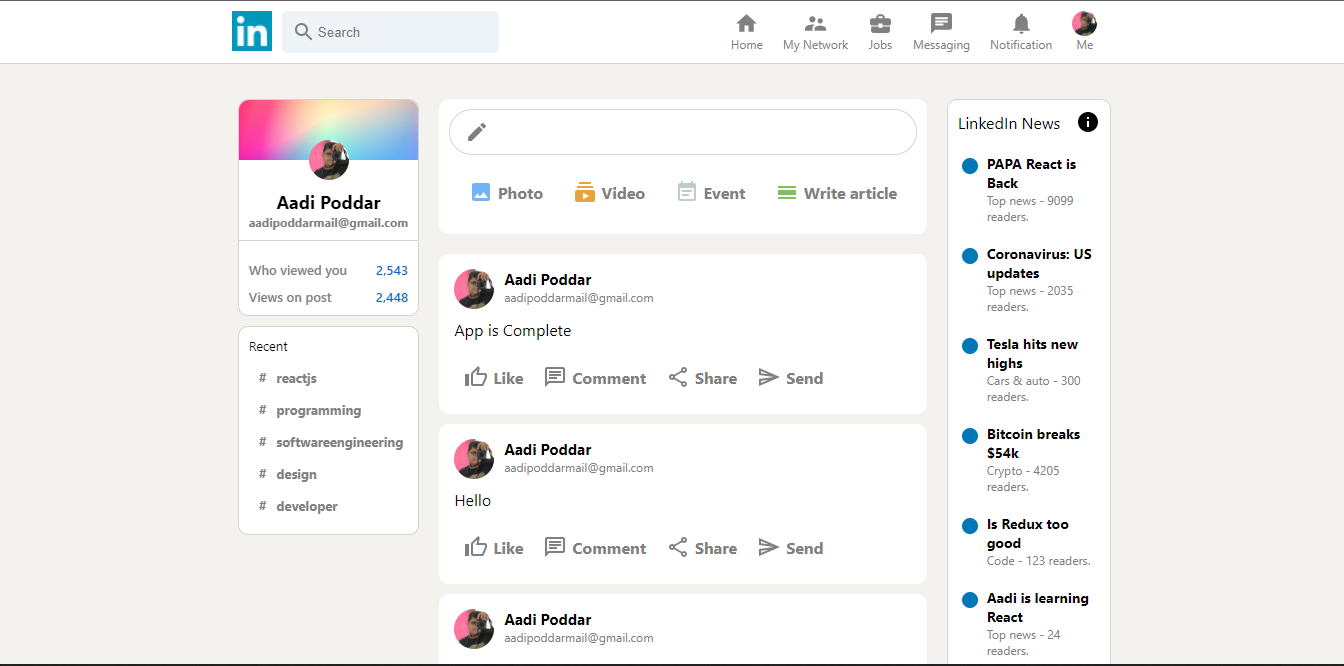Image resolution: width=1344 pixels, height=666 pixels.
Task: Click the 2,448 post views count
Action: click(392, 297)
